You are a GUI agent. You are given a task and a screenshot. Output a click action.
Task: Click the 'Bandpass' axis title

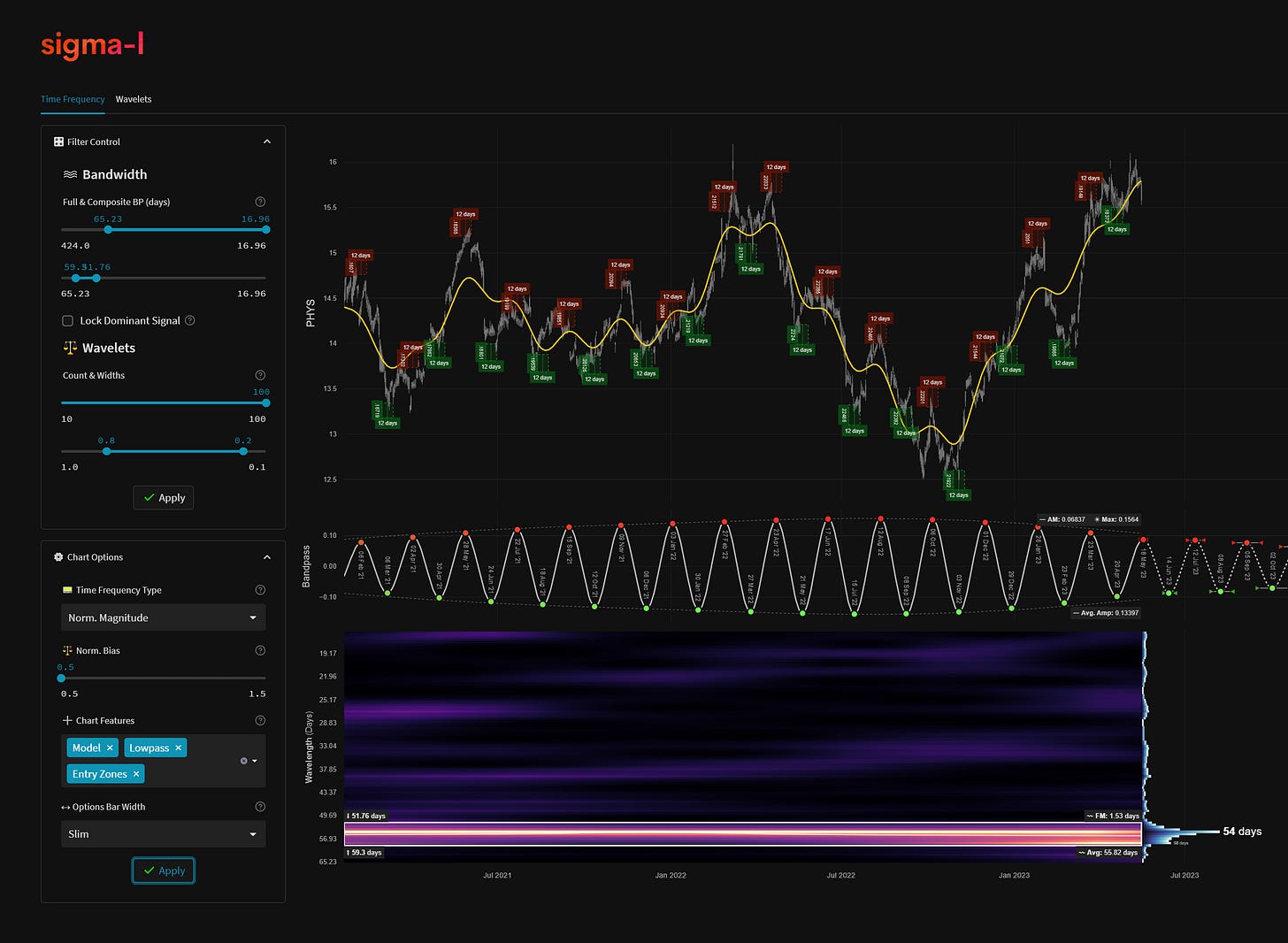[307, 566]
